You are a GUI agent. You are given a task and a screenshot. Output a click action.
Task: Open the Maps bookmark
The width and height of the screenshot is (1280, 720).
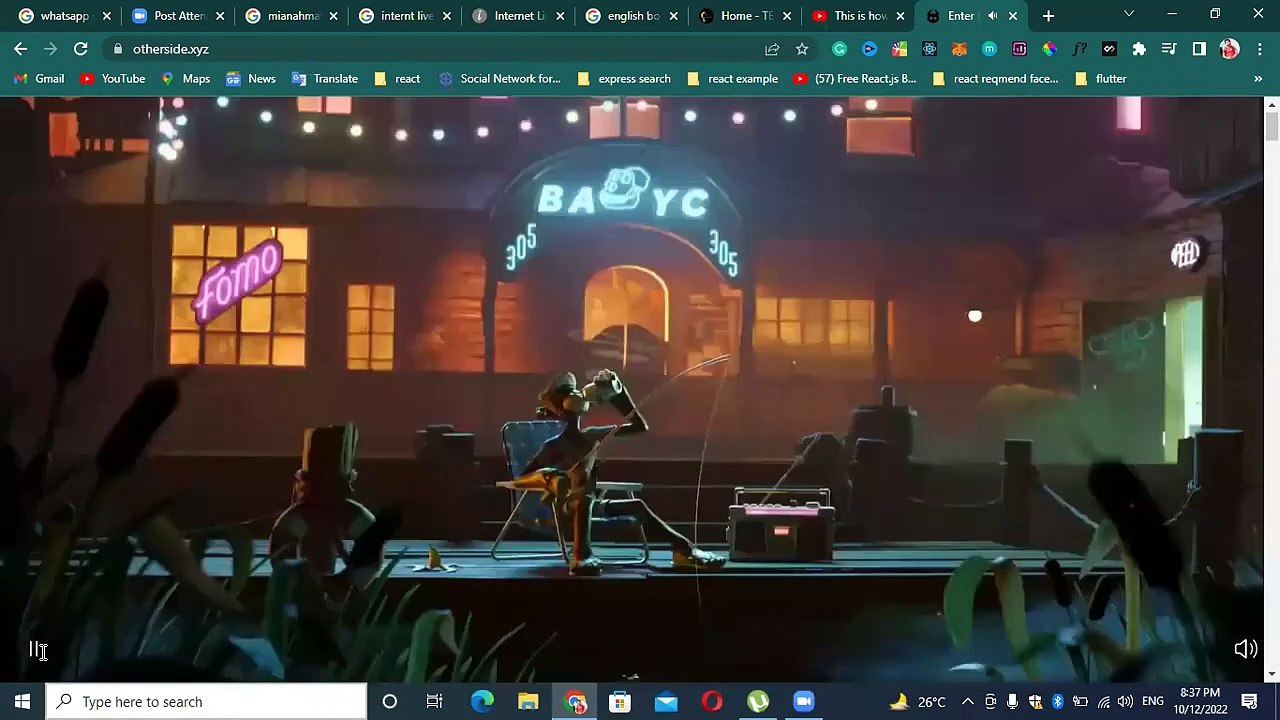pos(185,79)
